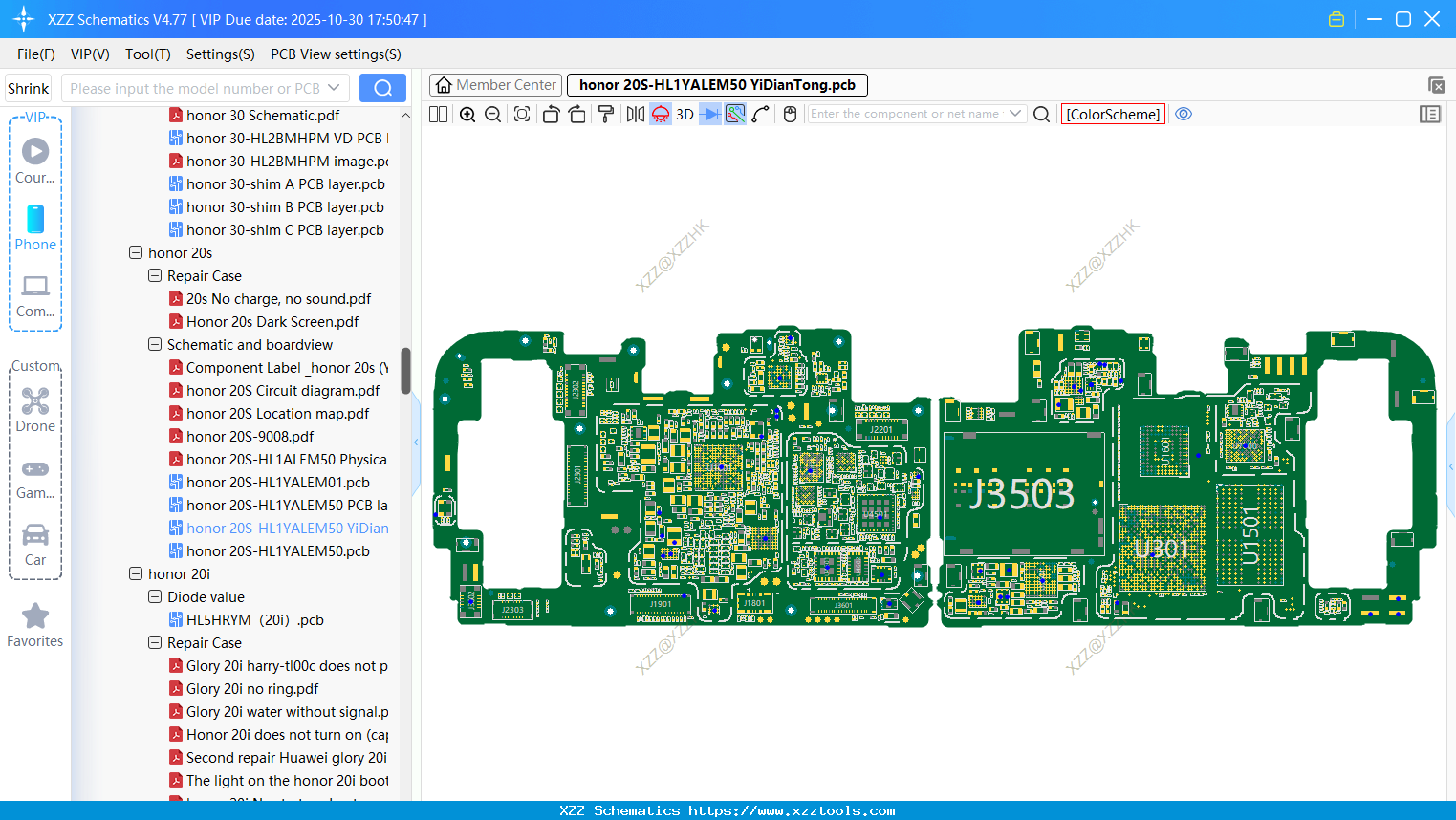The height and width of the screenshot is (820, 1456).
Task: Toggle the eye visibility icon next to ColorScheme
Action: 1184,114
